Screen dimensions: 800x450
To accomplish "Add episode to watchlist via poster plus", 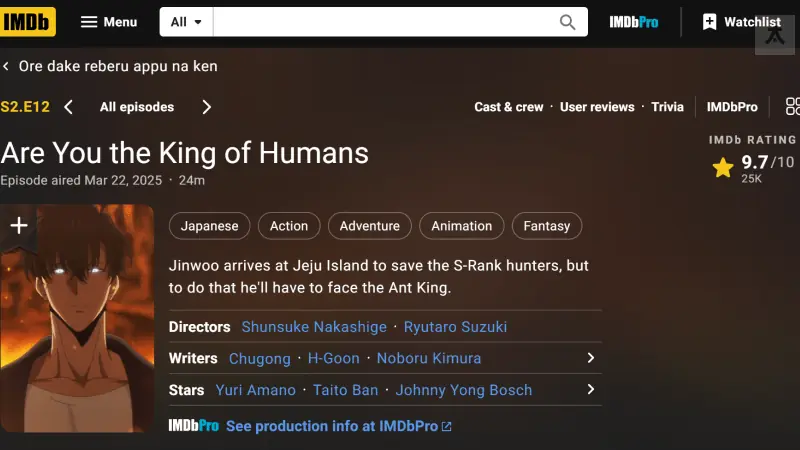I will click(18, 225).
